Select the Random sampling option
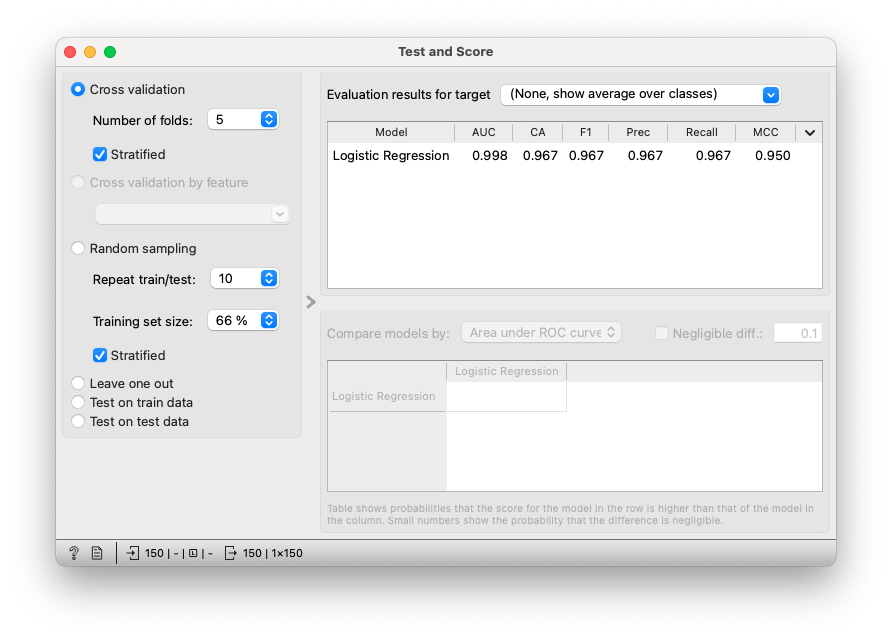 [x=78, y=249]
